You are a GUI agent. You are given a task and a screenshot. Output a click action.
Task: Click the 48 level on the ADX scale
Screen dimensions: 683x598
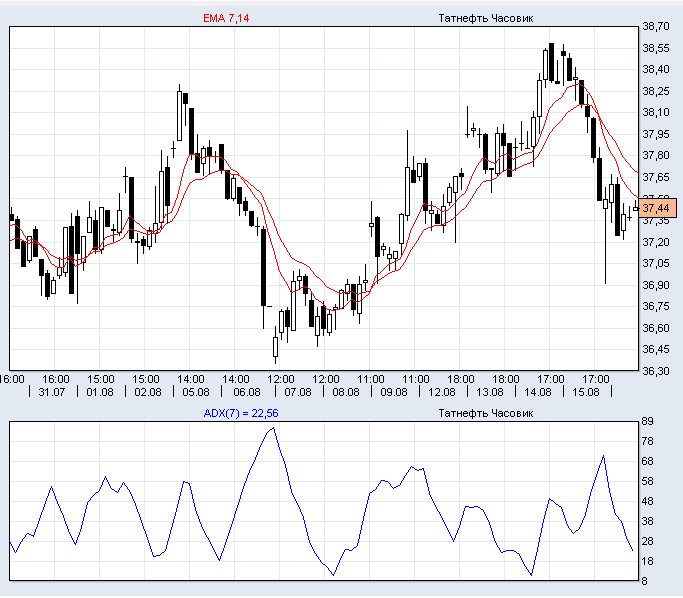[x=648, y=501]
